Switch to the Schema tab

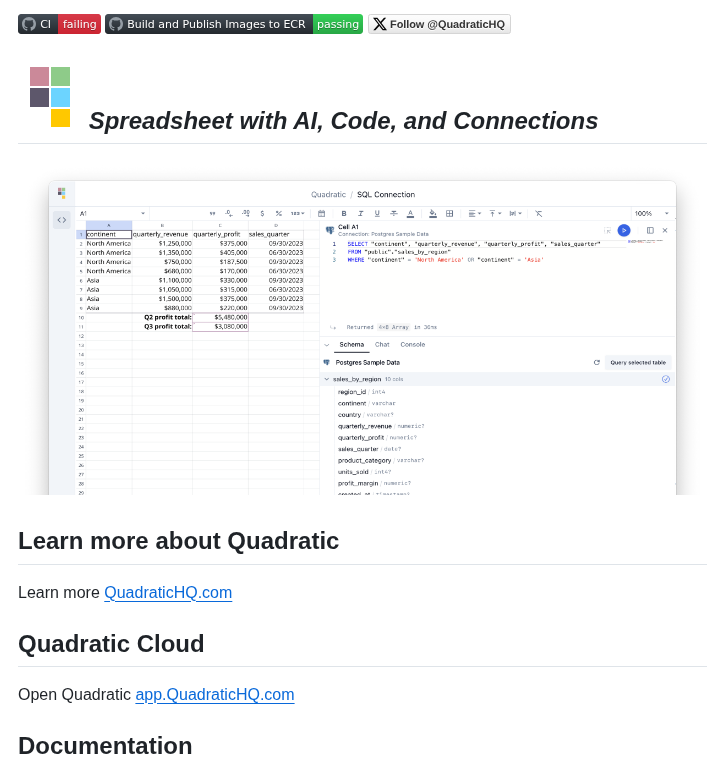click(x=352, y=344)
